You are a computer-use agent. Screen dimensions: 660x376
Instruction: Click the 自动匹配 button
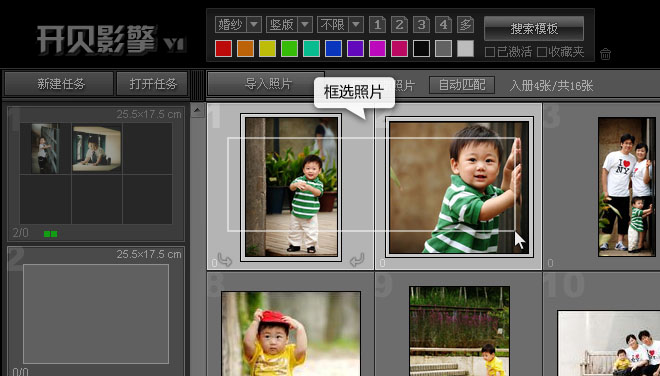click(x=462, y=85)
